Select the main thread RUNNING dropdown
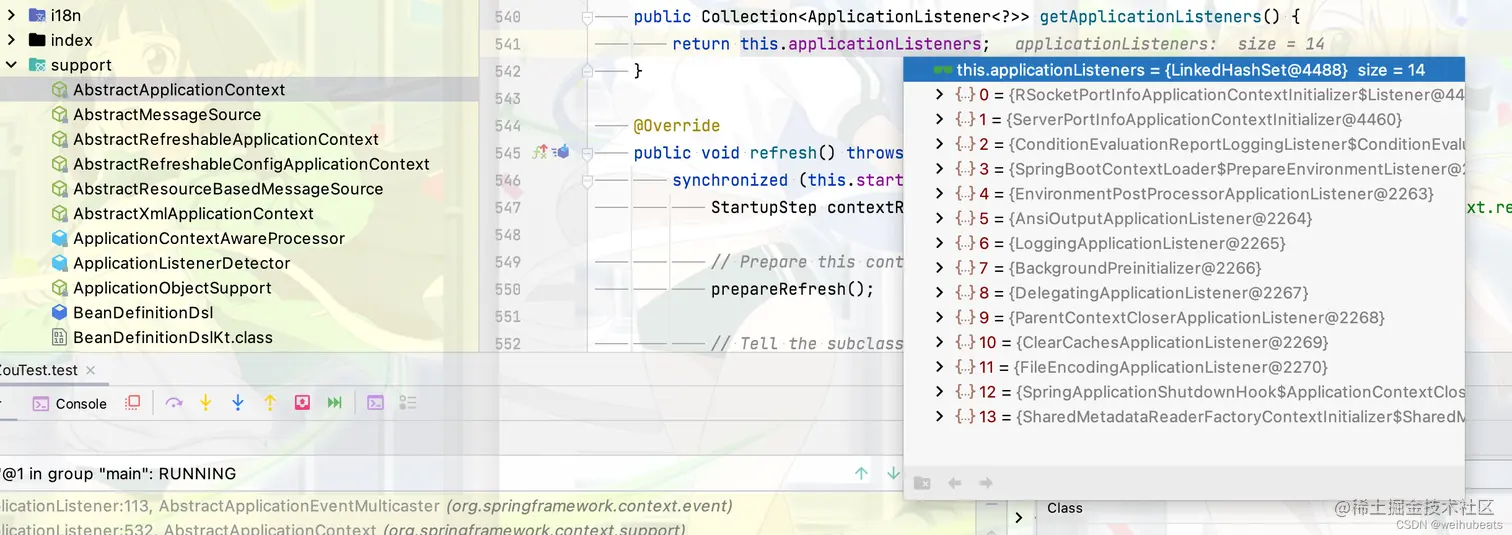 [420, 473]
